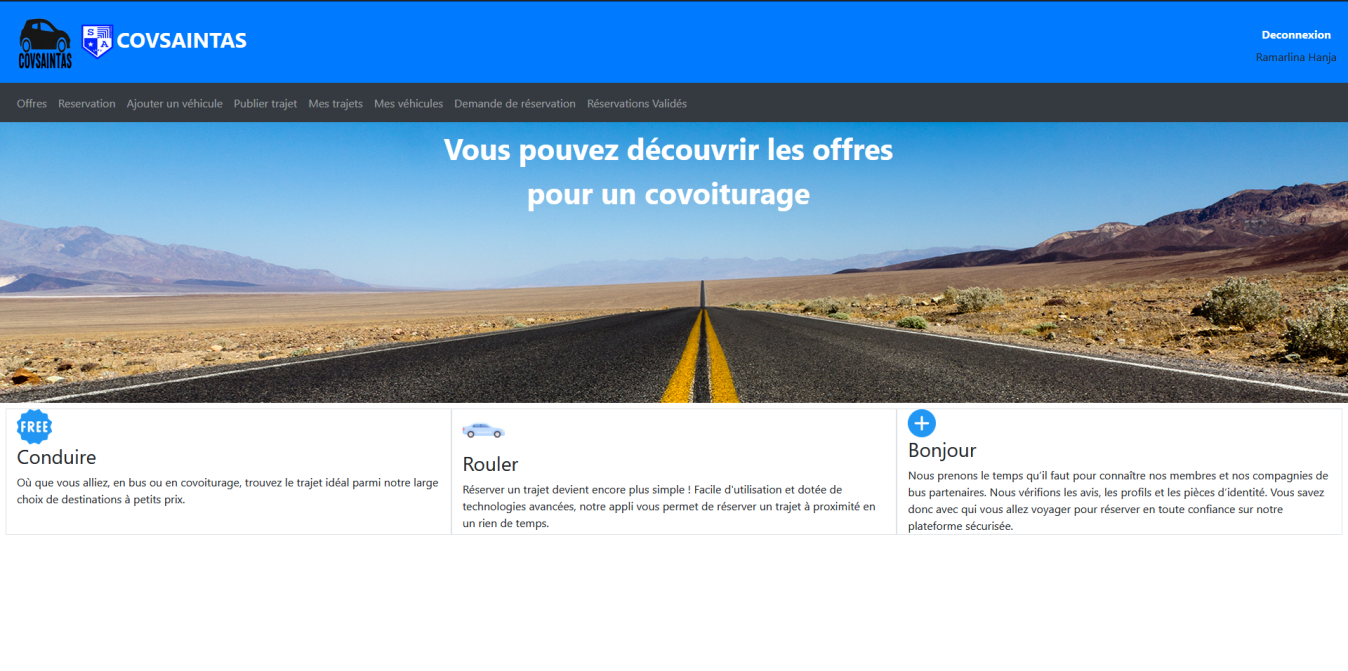This screenshot has width=1348, height=671.
Task: View Mes trajets page
Action: [335, 104]
